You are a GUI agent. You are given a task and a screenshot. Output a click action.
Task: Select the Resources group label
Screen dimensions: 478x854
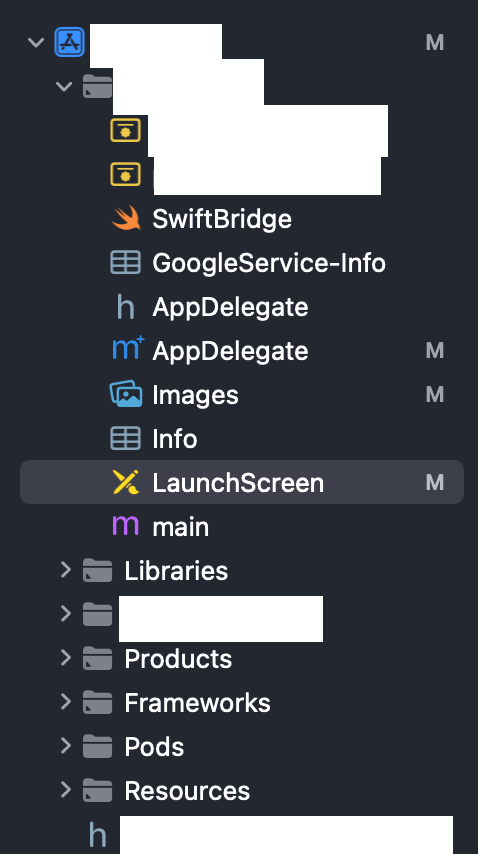(x=187, y=791)
